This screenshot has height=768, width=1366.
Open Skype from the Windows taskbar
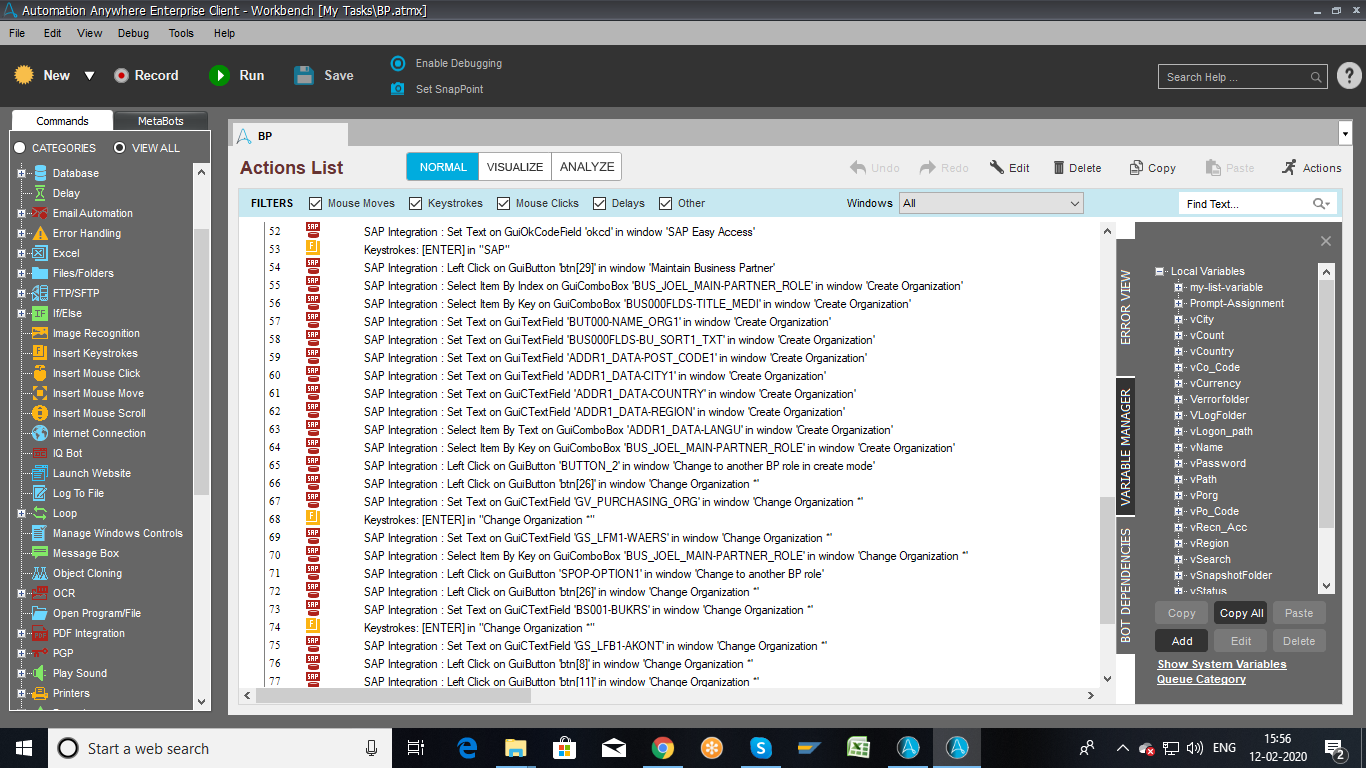coord(761,747)
